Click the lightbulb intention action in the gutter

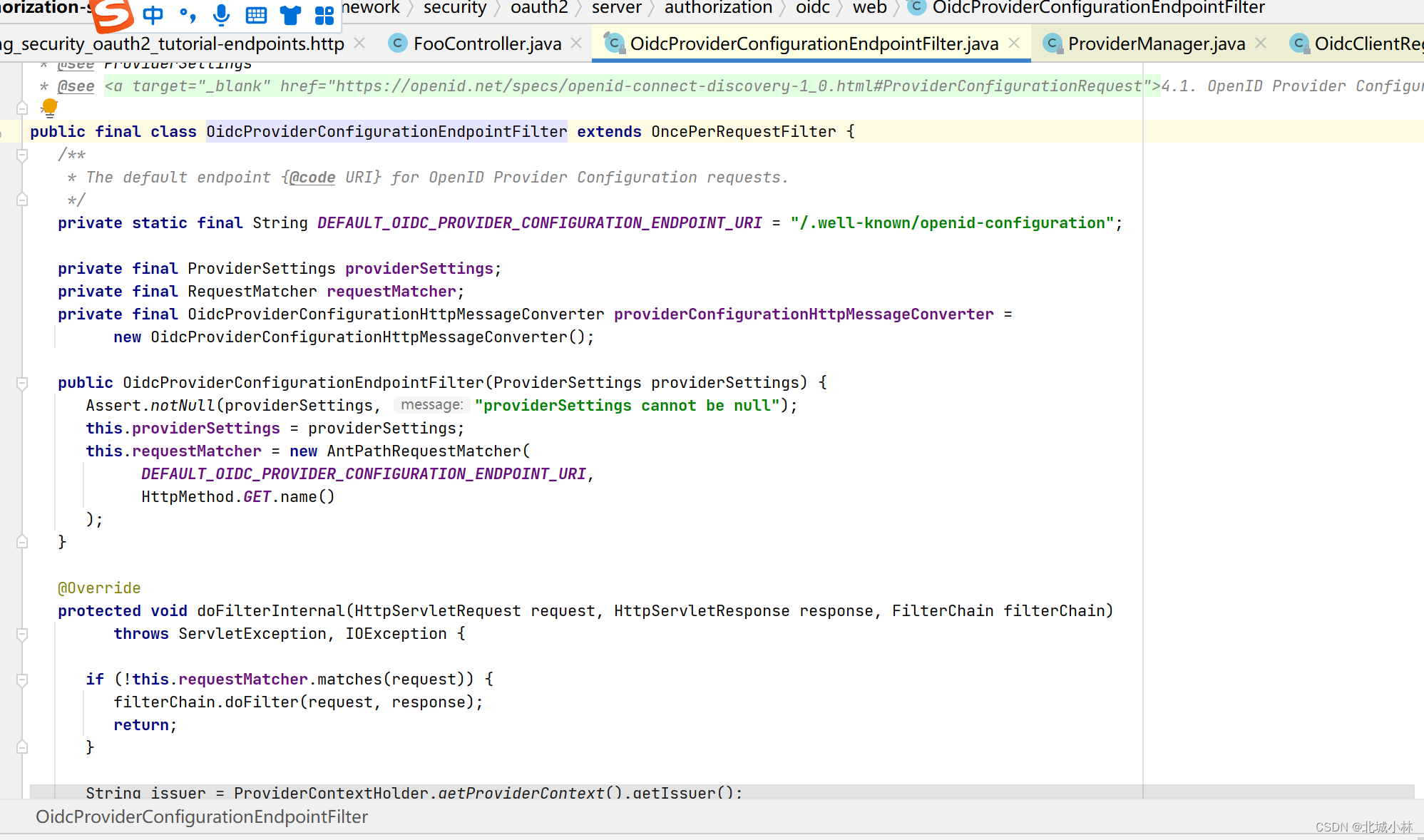point(48,108)
